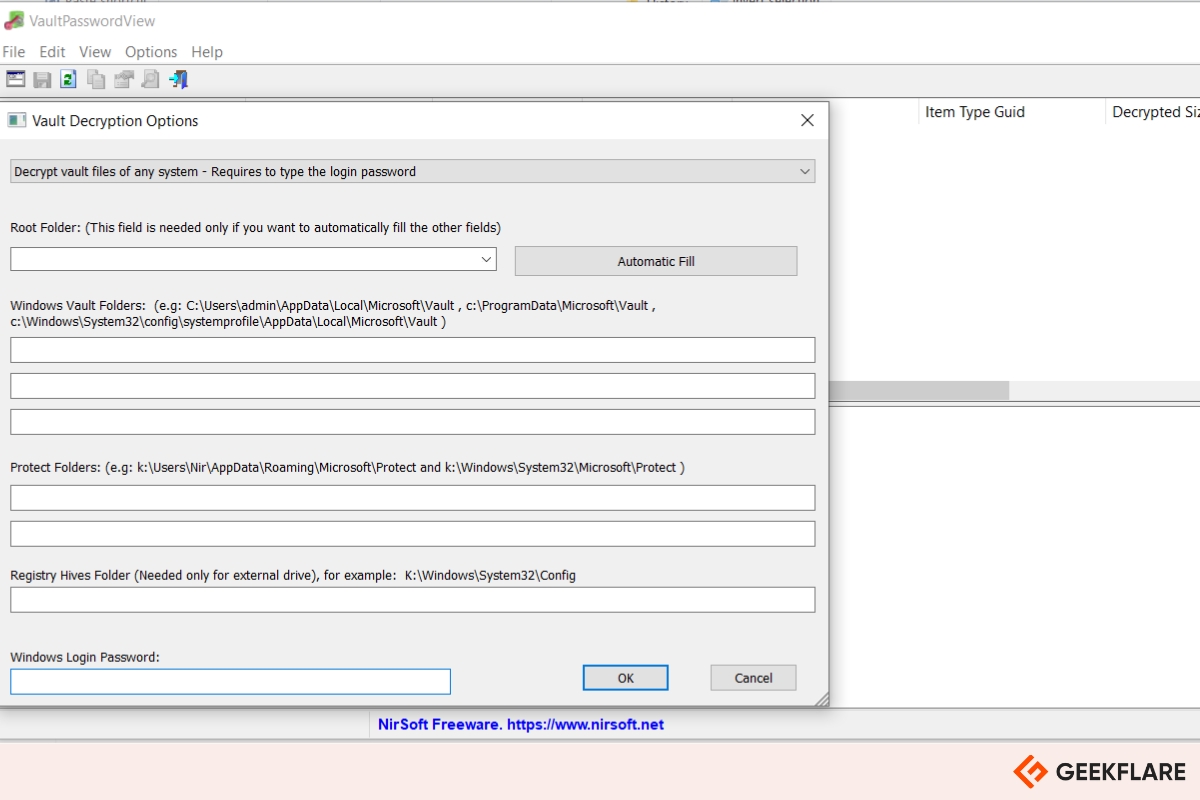The width and height of the screenshot is (1200, 800).
Task: Click the NirSoft Freeware status bar link
Action: [x=521, y=724]
